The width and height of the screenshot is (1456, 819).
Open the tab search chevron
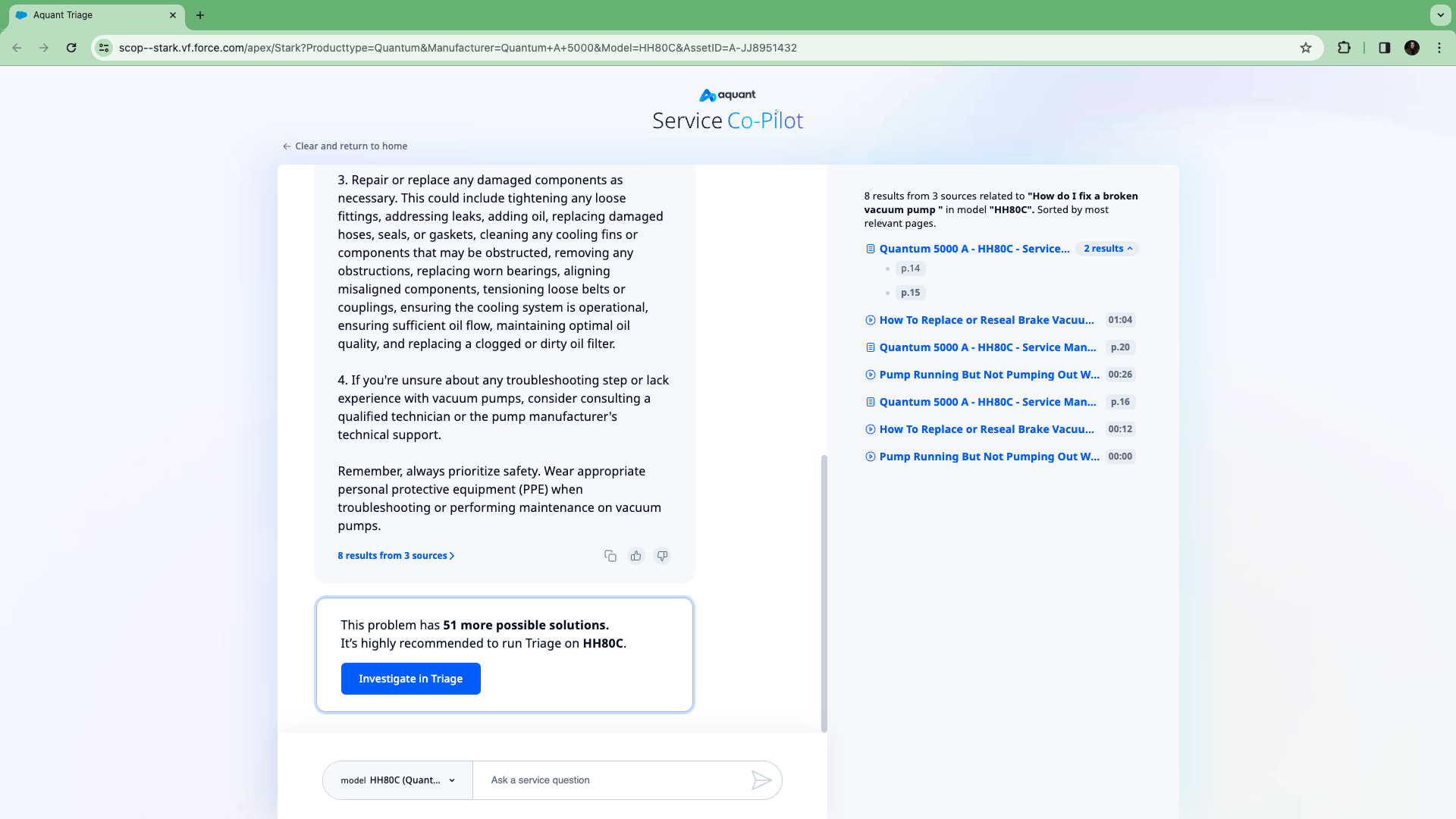[x=1440, y=15]
